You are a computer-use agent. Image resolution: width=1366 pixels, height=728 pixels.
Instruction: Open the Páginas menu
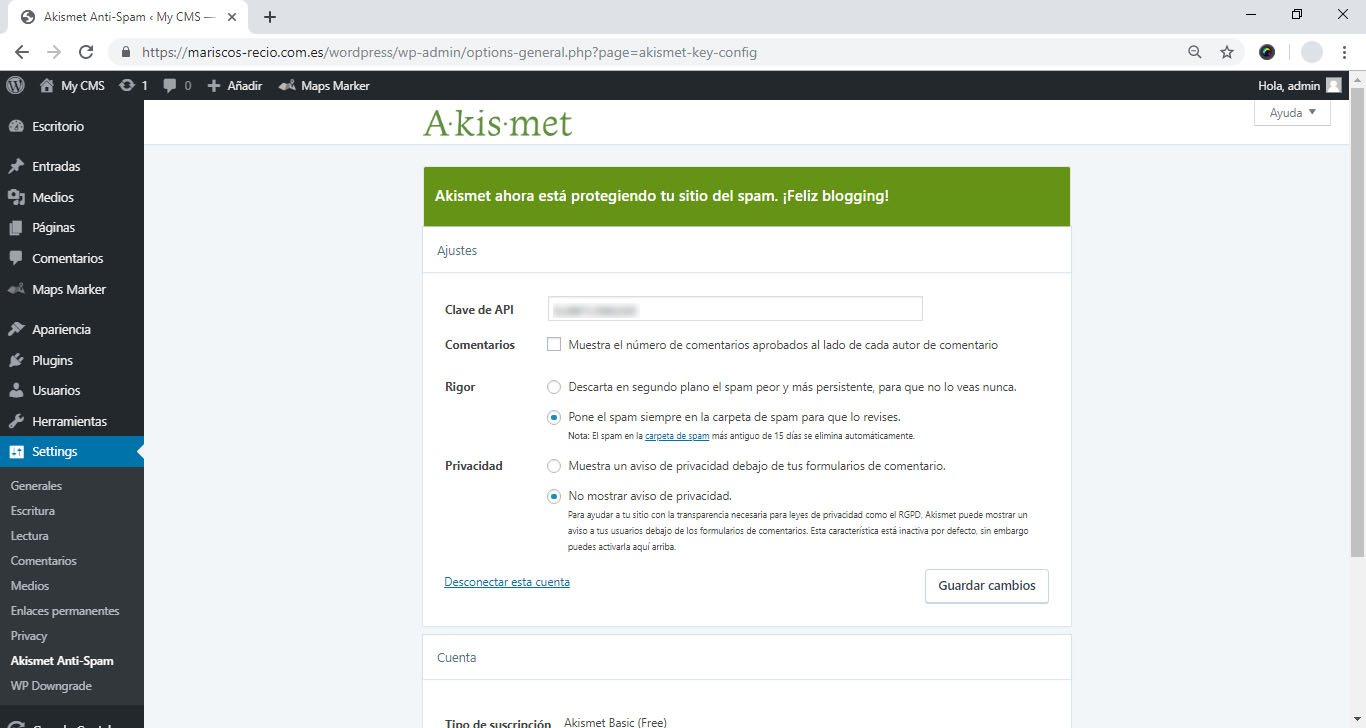click(72, 227)
